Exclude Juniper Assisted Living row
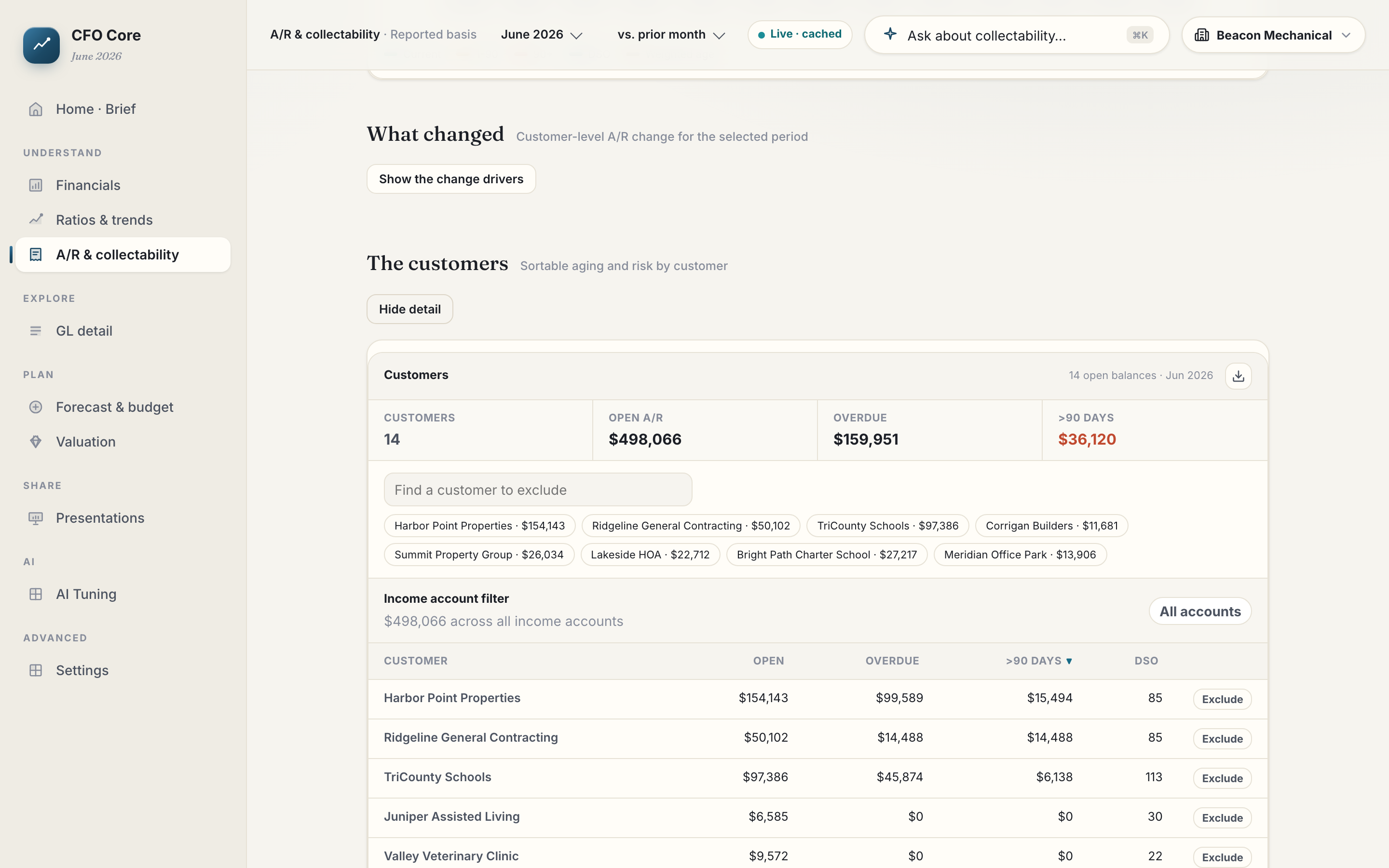The width and height of the screenshot is (1389, 868). tap(1222, 818)
